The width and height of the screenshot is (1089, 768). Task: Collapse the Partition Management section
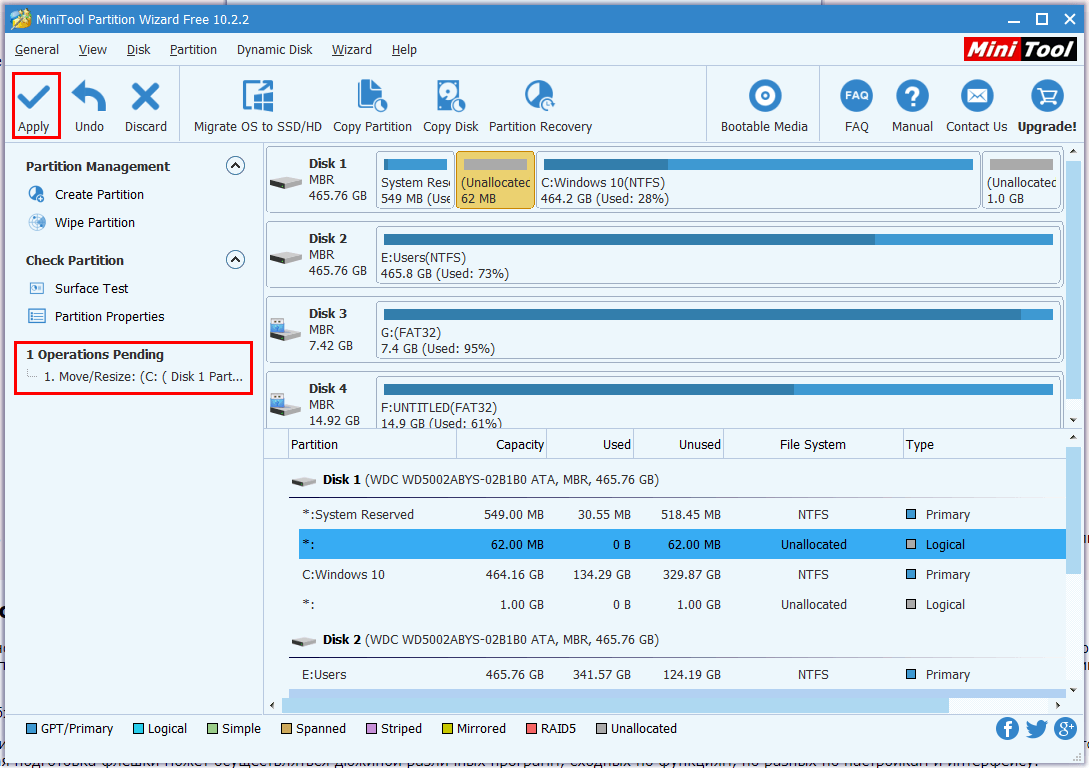coord(235,166)
